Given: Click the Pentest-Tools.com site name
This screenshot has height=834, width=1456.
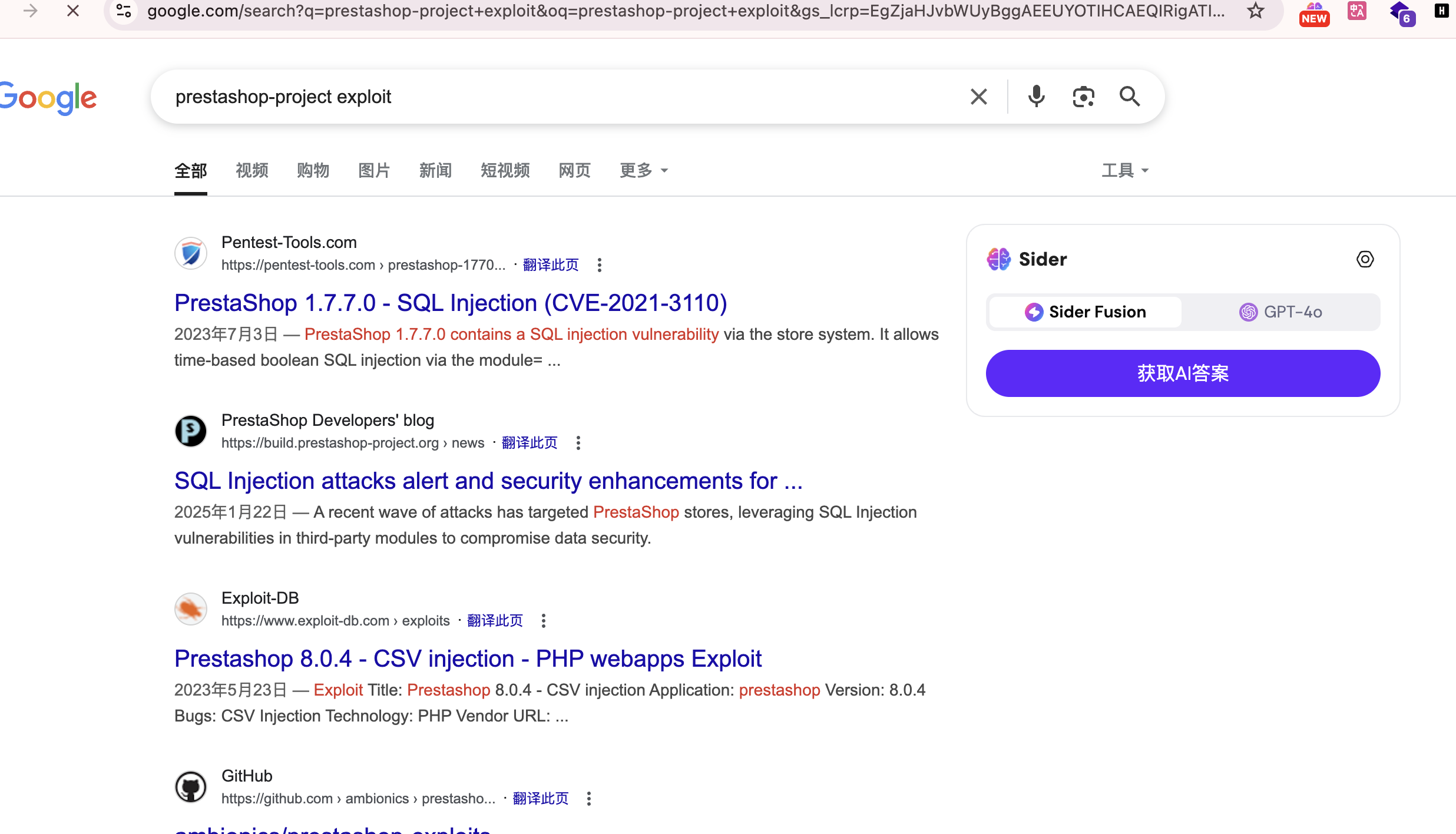Looking at the screenshot, I should pyautogui.click(x=289, y=243).
